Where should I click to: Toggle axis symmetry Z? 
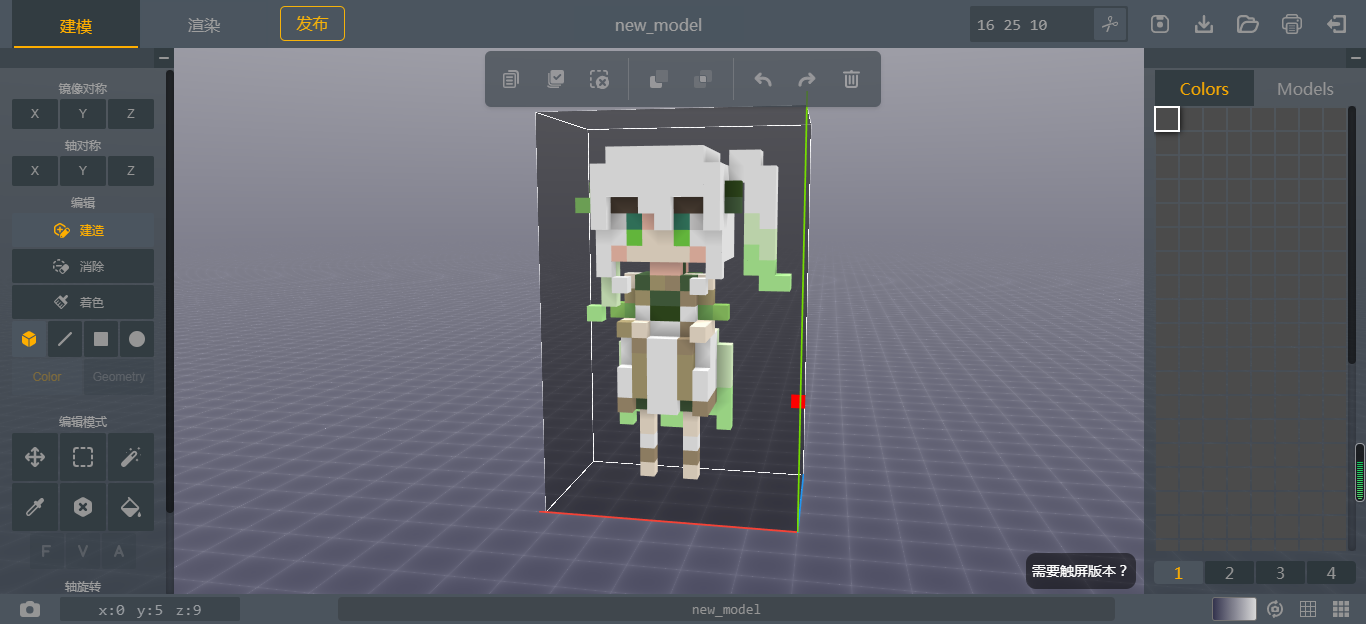(x=131, y=171)
